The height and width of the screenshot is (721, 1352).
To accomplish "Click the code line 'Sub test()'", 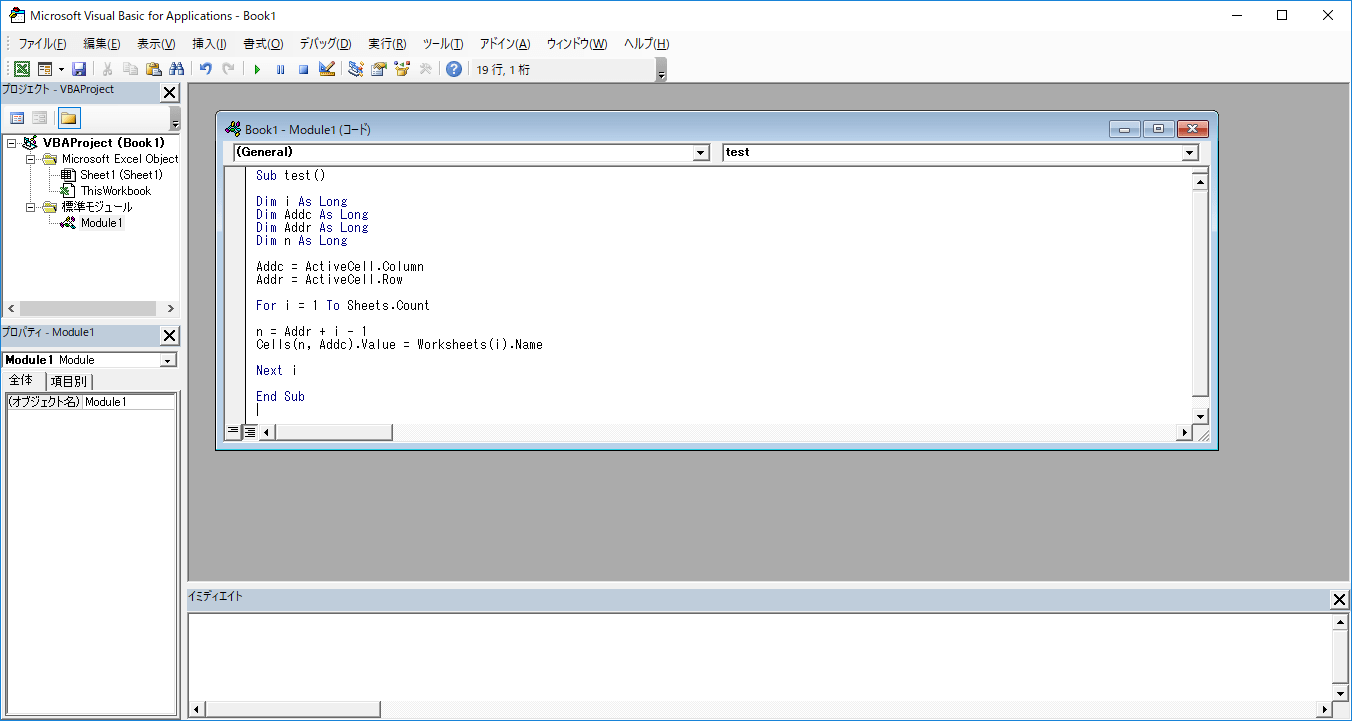I will pos(291,176).
